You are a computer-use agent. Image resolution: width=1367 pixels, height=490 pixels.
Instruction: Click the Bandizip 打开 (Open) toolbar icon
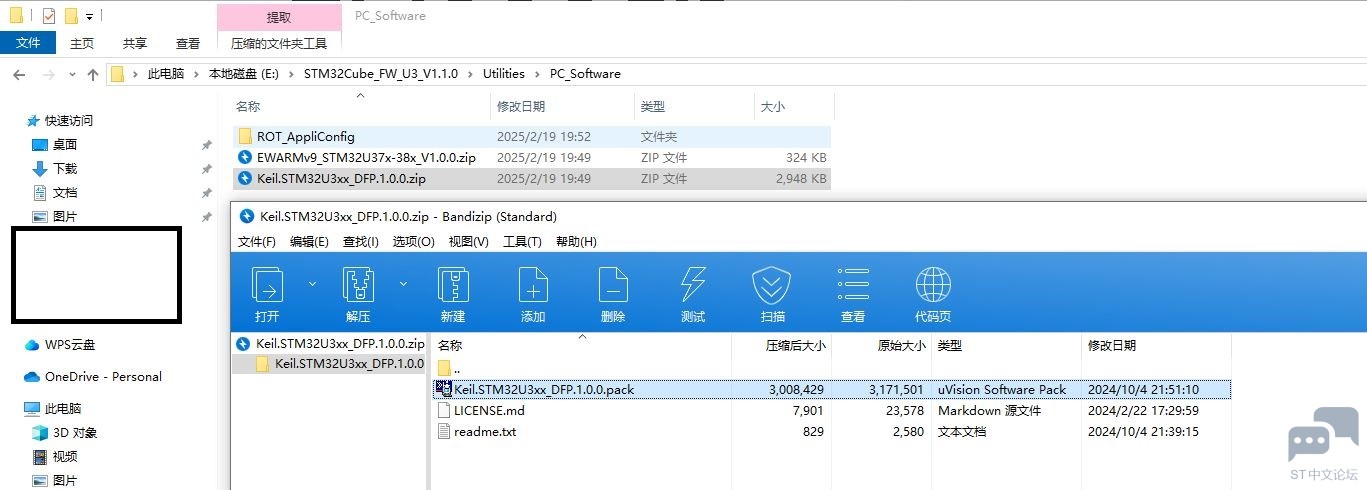tap(267, 286)
